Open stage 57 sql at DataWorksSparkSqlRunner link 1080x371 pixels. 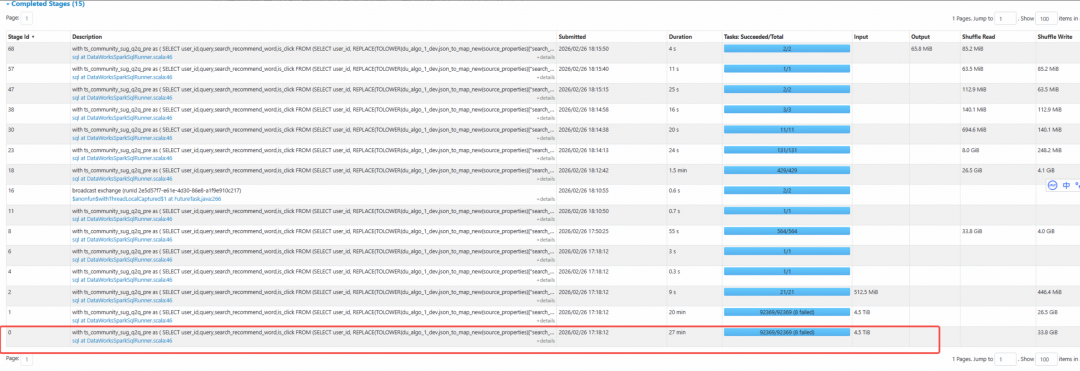tap(122, 77)
